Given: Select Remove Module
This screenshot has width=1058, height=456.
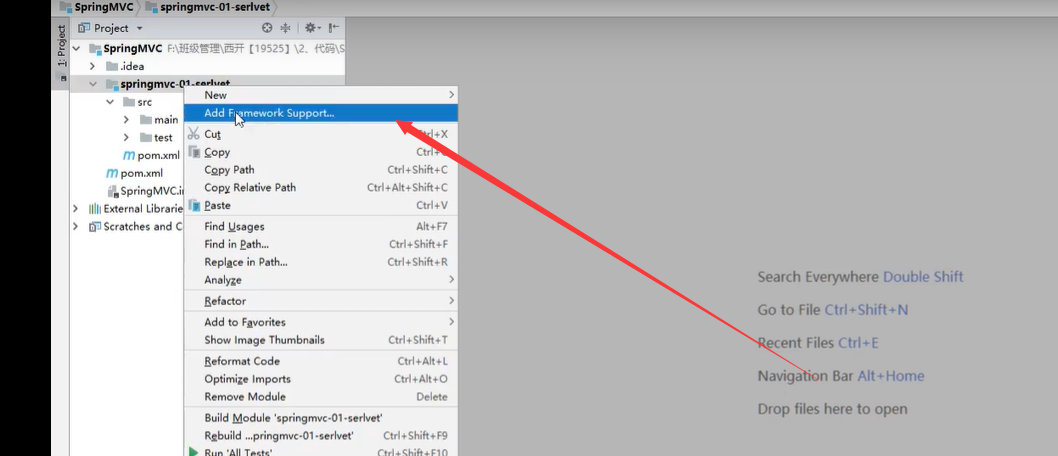Looking at the screenshot, I should click(x=321, y=397).
